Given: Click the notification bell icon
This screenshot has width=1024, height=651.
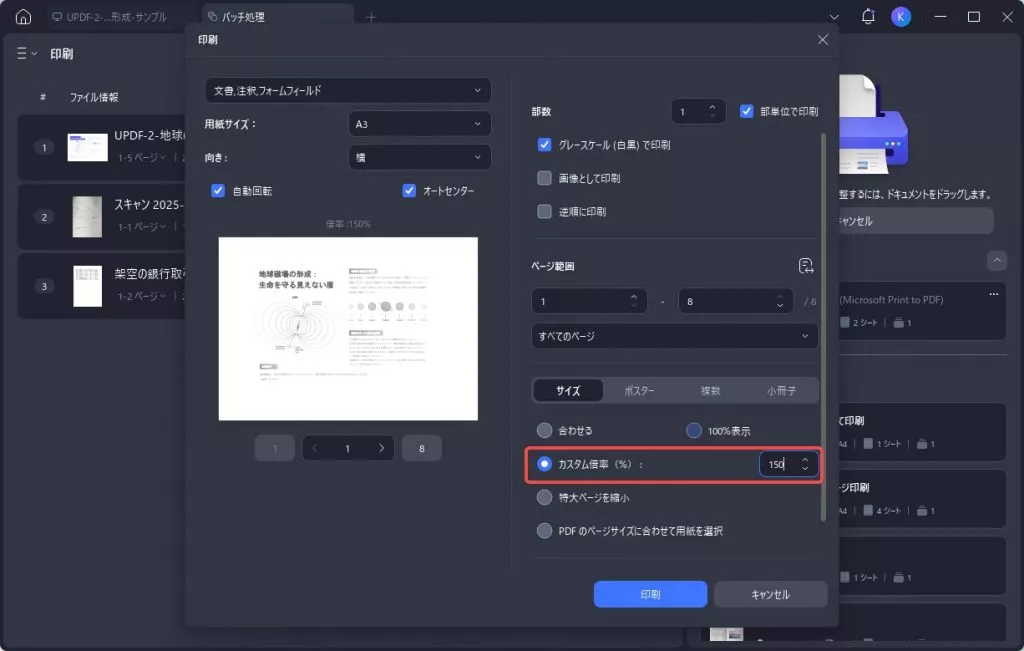Looking at the screenshot, I should click(x=868, y=16).
